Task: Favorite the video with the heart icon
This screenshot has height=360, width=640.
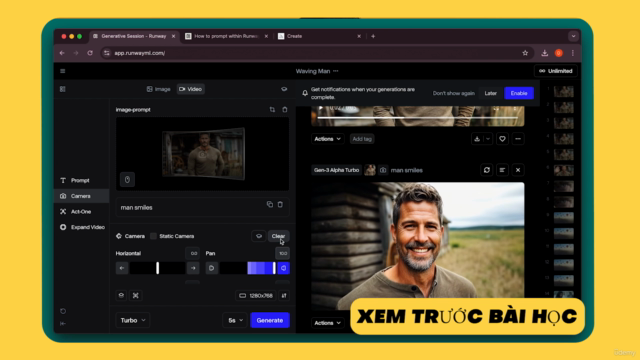Action: [502, 139]
